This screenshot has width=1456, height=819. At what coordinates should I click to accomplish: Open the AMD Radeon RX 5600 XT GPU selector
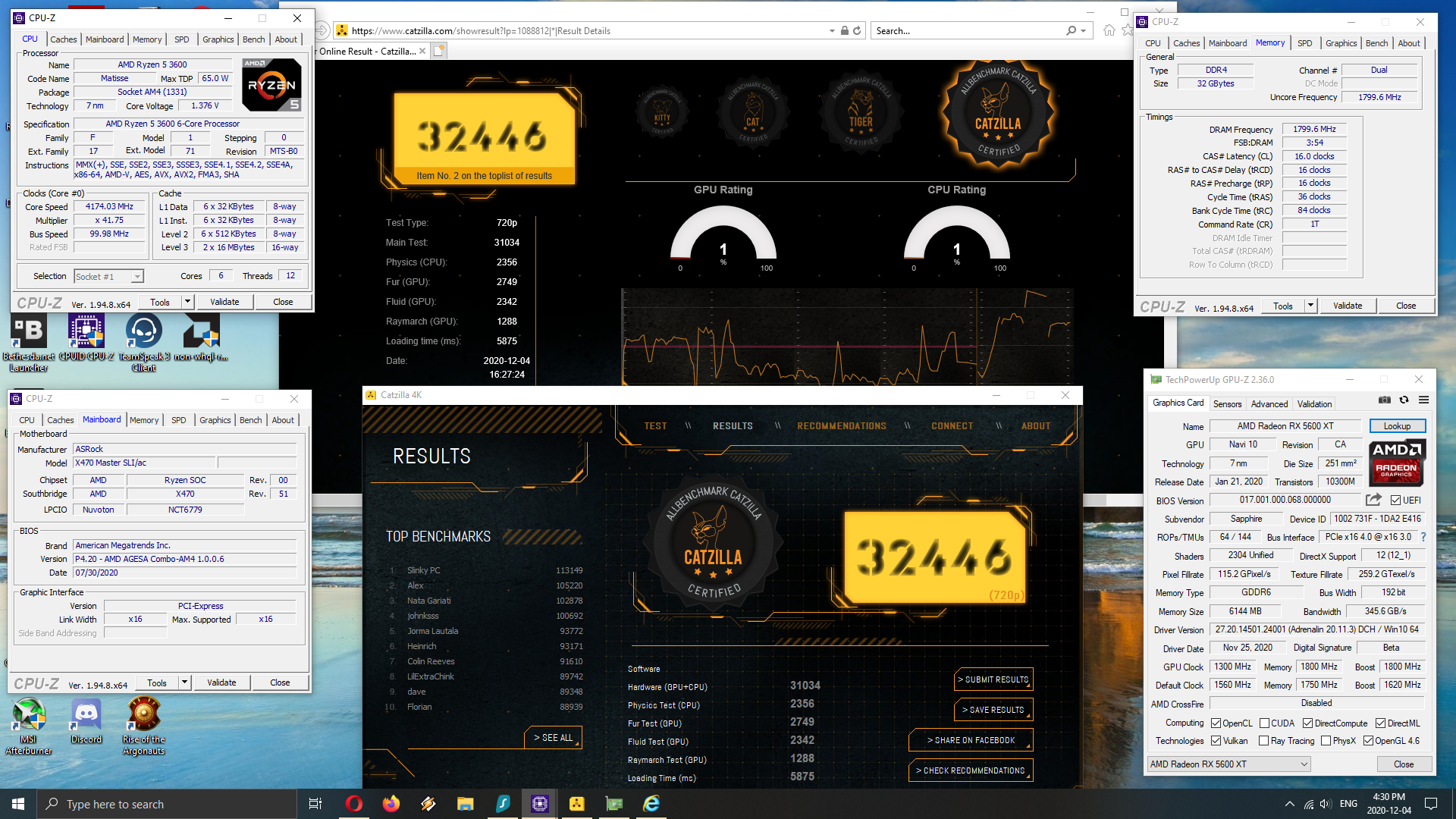(x=1228, y=764)
